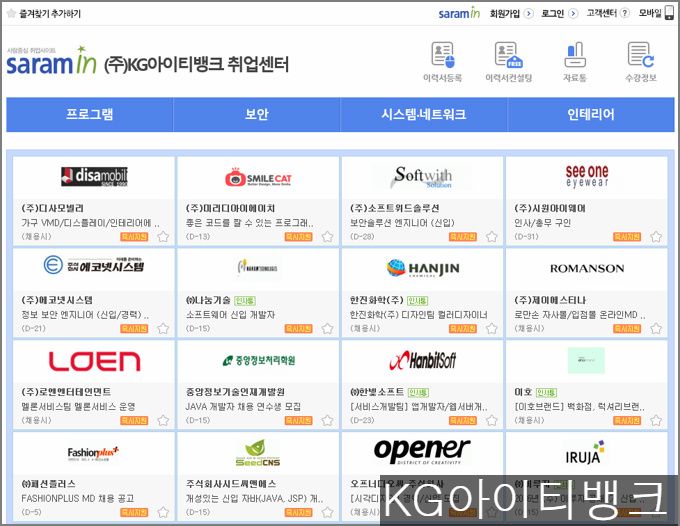The image size is (680, 526).
Task: Click the IRUJA company logo
Action: (585, 452)
